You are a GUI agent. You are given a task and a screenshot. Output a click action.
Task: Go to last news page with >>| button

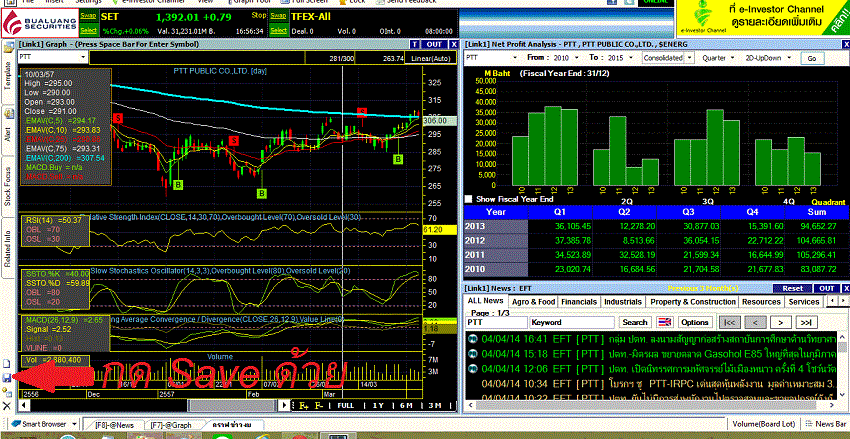pyautogui.click(x=806, y=322)
